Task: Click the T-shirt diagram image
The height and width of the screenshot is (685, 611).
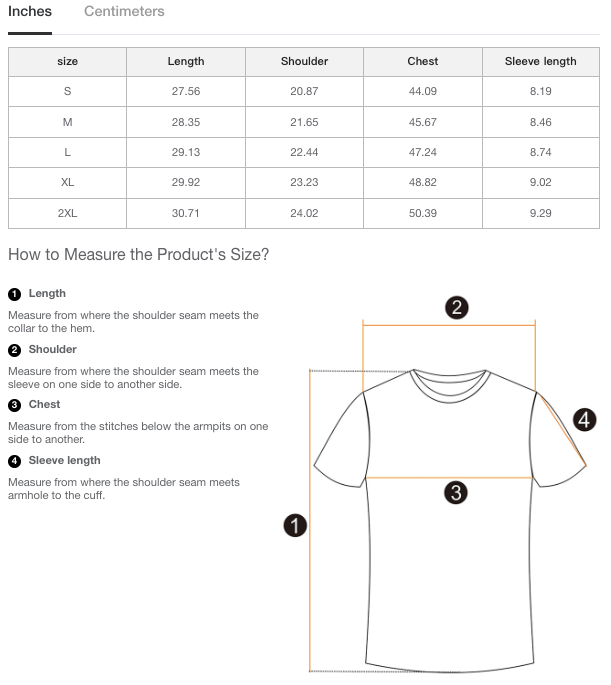Action: (x=450, y=520)
